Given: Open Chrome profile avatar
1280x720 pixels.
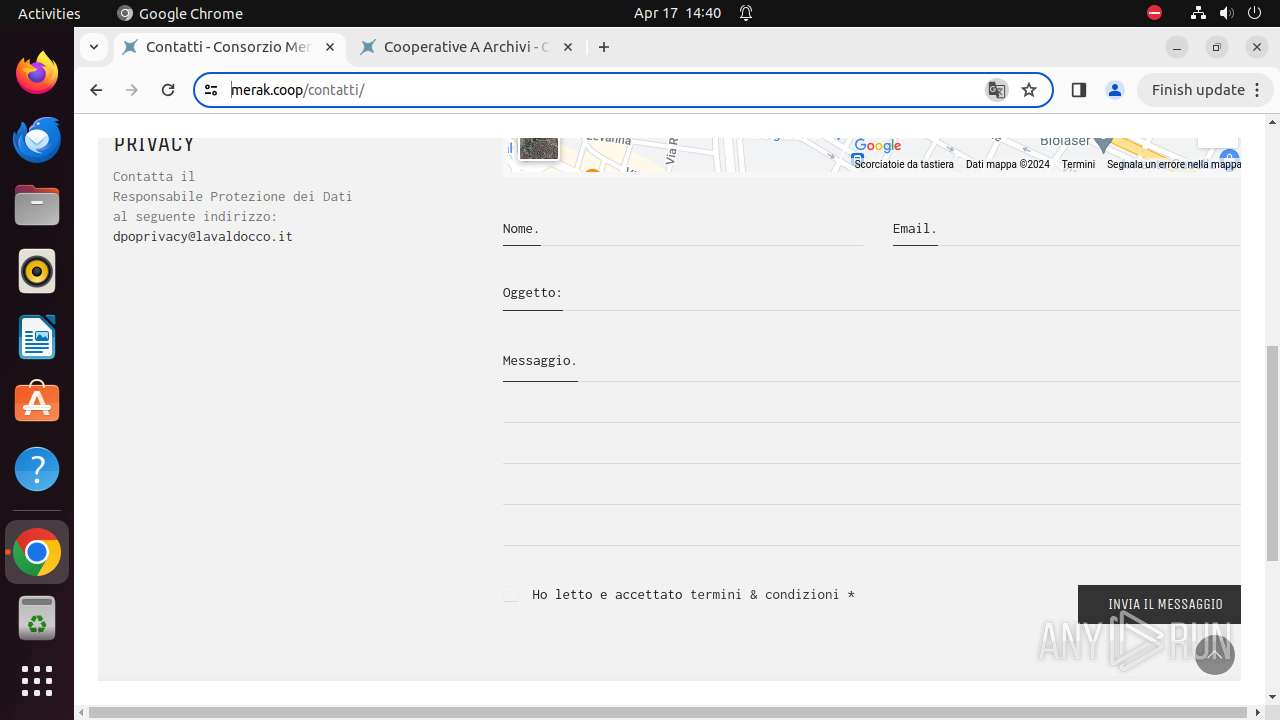Looking at the screenshot, I should (x=1114, y=90).
